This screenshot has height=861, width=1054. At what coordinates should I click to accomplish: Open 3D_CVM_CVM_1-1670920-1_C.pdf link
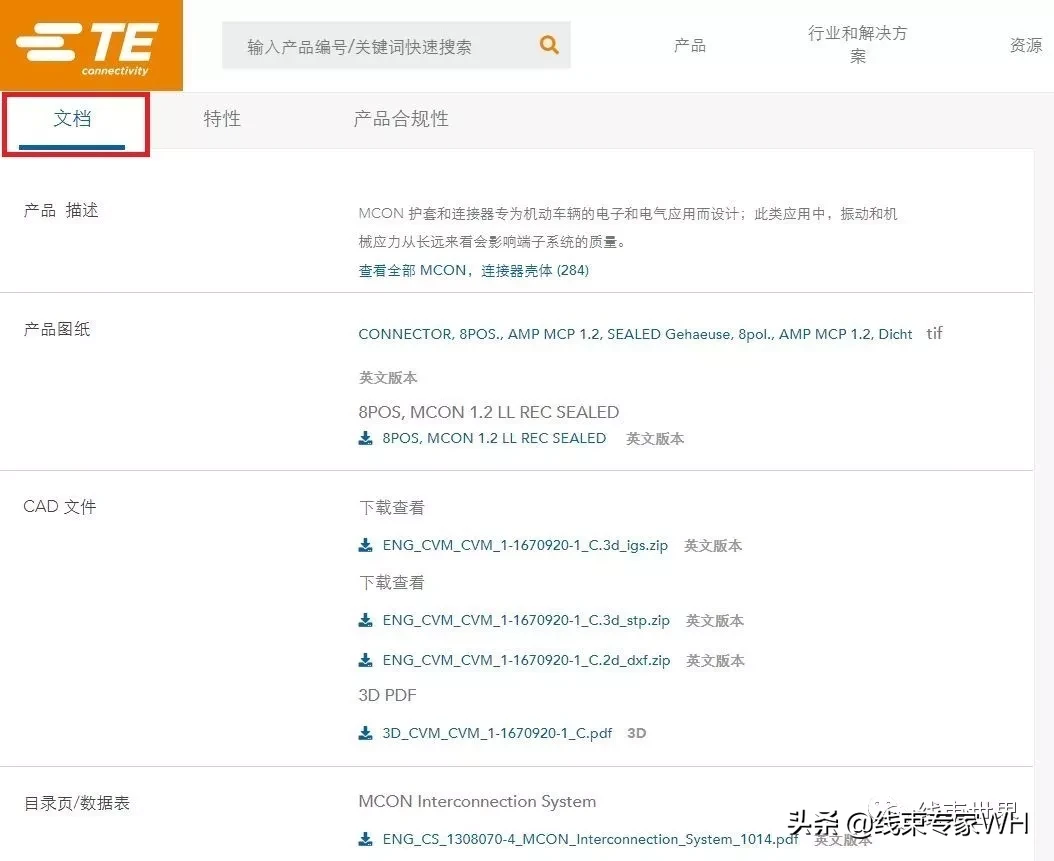497,733
